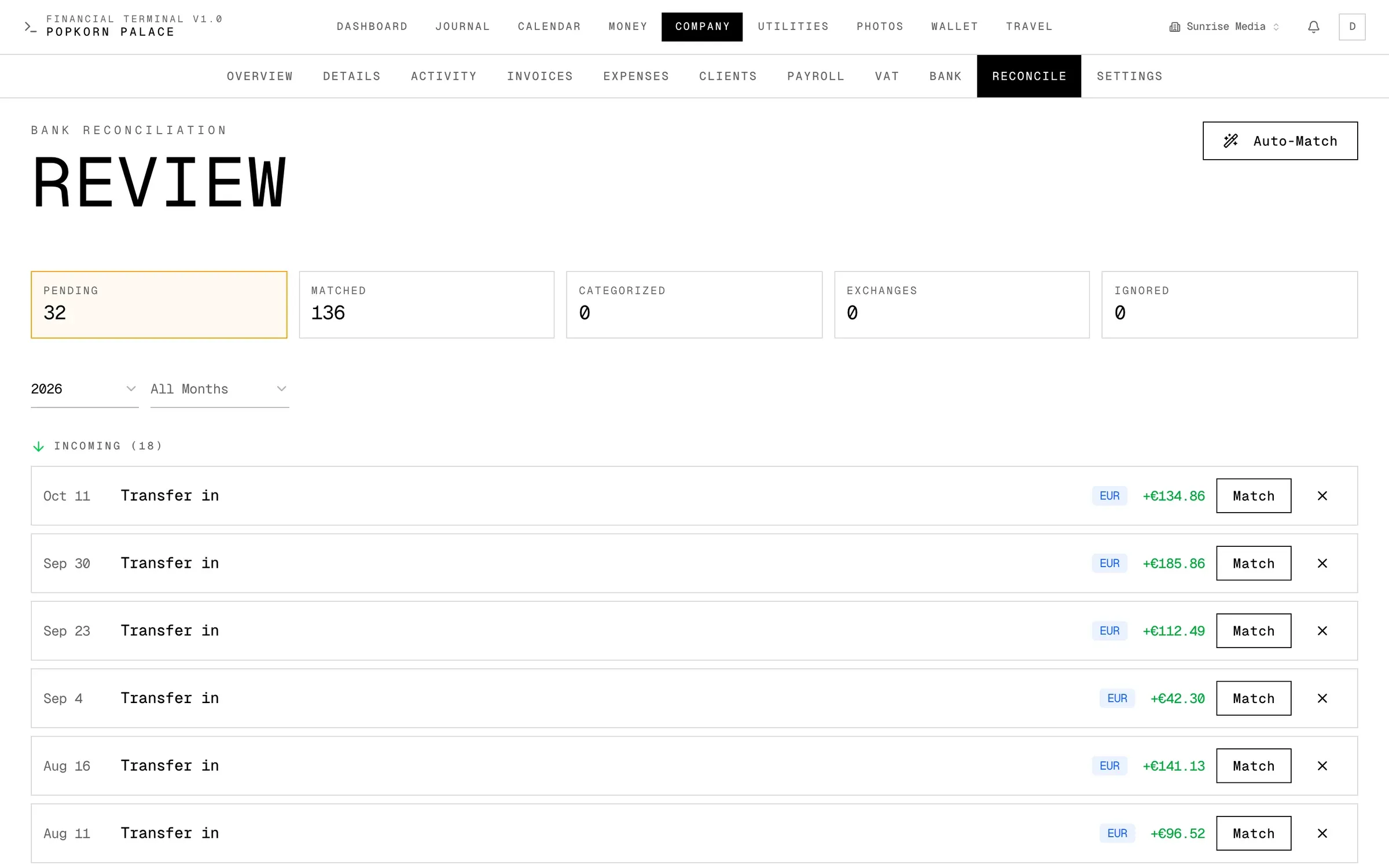Viewport: 1389px width, 868px height.
Task: Dismiss the Aug 11 transfer with X
Action: click(1322, 833)
